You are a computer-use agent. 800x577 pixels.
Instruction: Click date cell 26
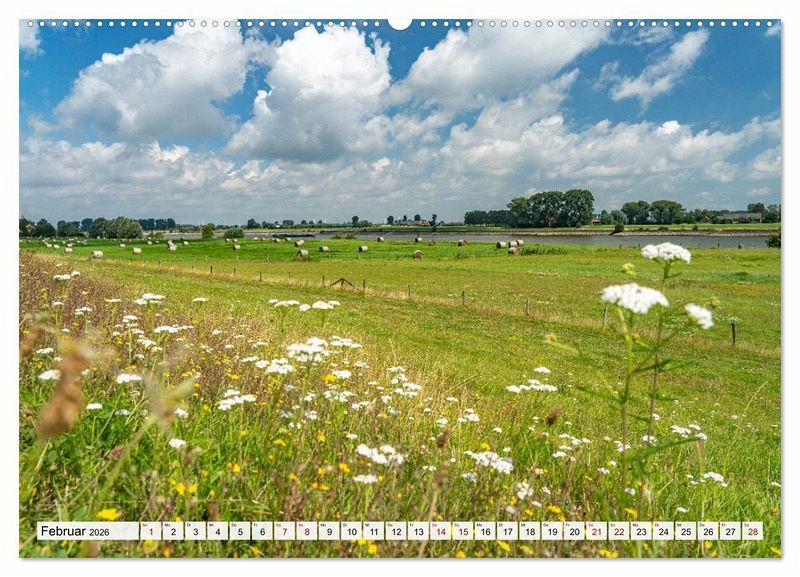point(708,531)
